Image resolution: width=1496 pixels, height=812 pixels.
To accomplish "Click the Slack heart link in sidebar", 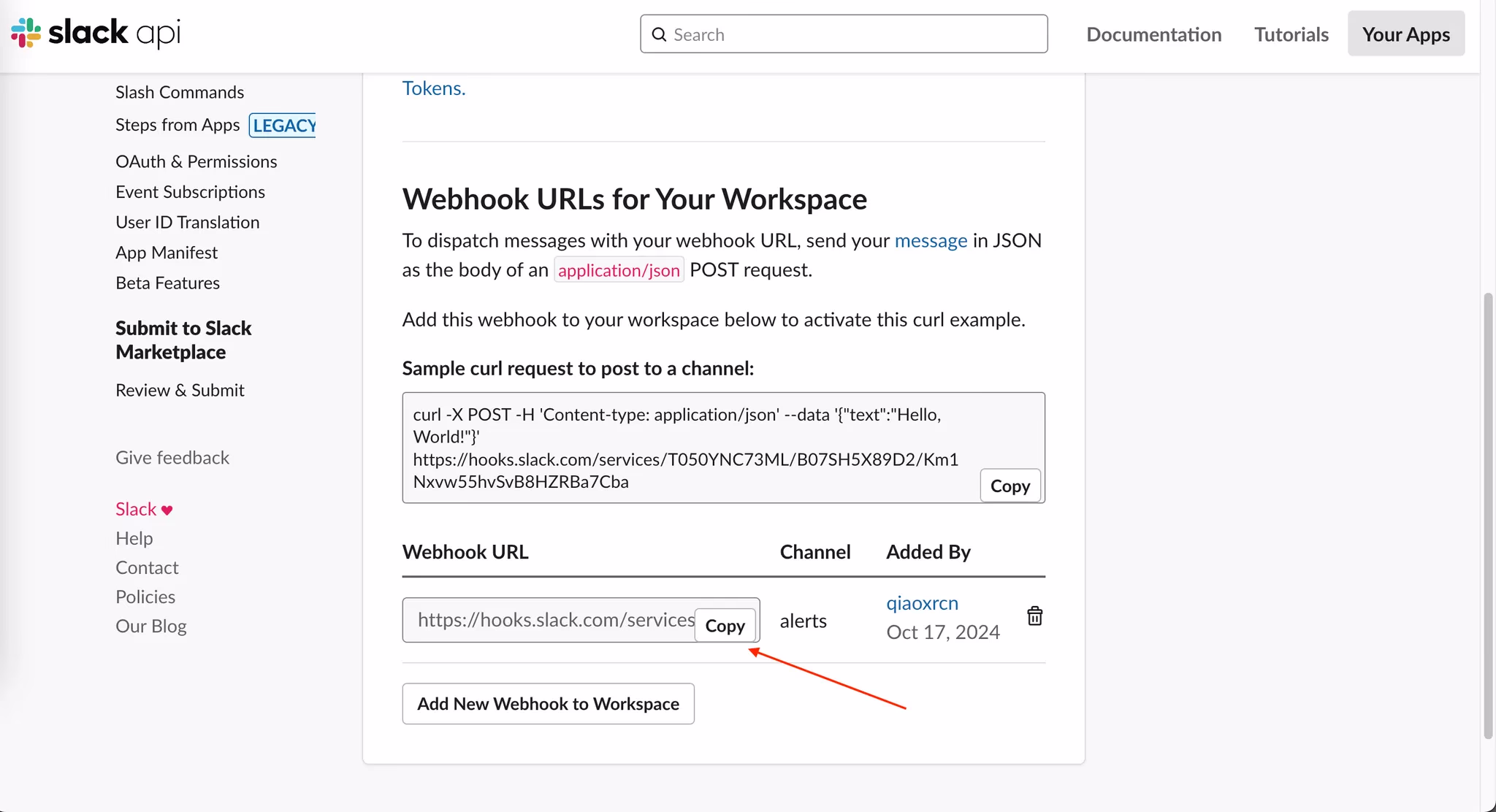I will 144,509.
